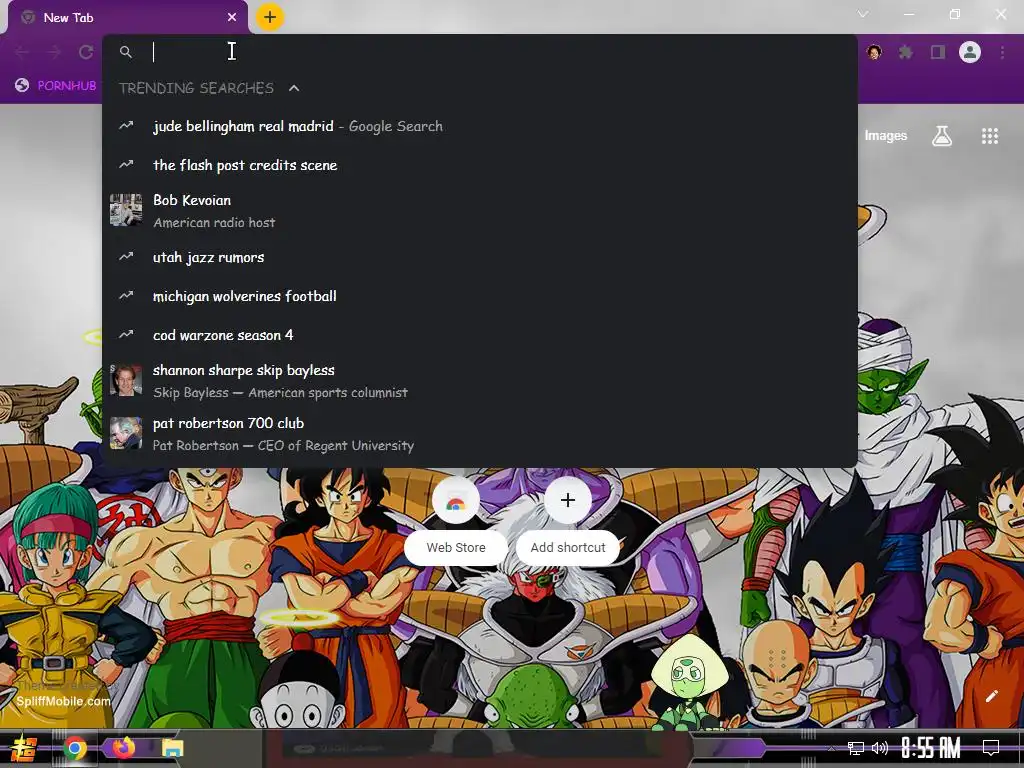Open the notification center icon
The width and height of the screenshot is (1024, 768).
pos(991,748)
